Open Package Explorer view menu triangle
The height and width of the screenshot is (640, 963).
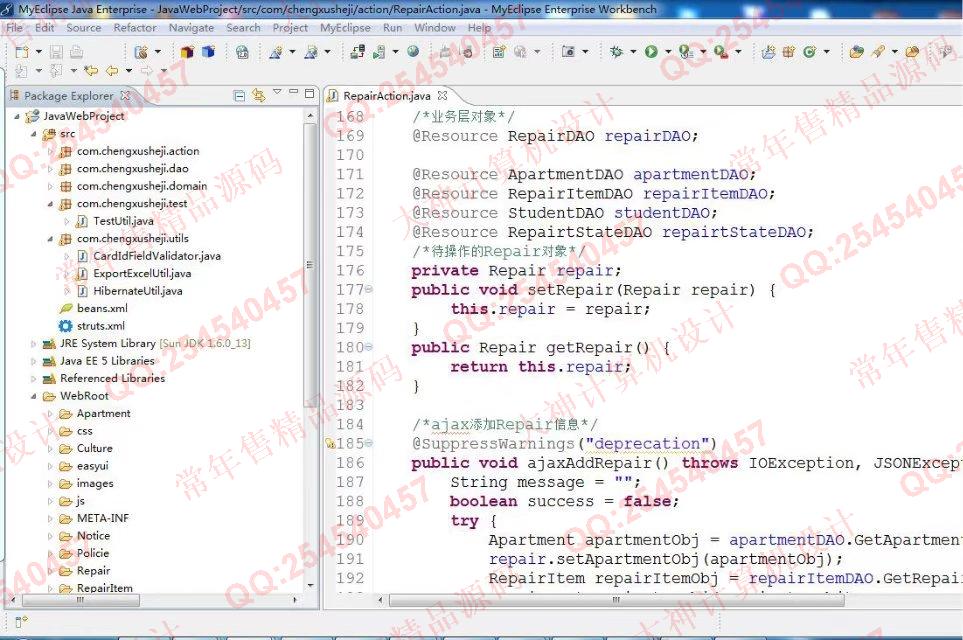point(277,92)
